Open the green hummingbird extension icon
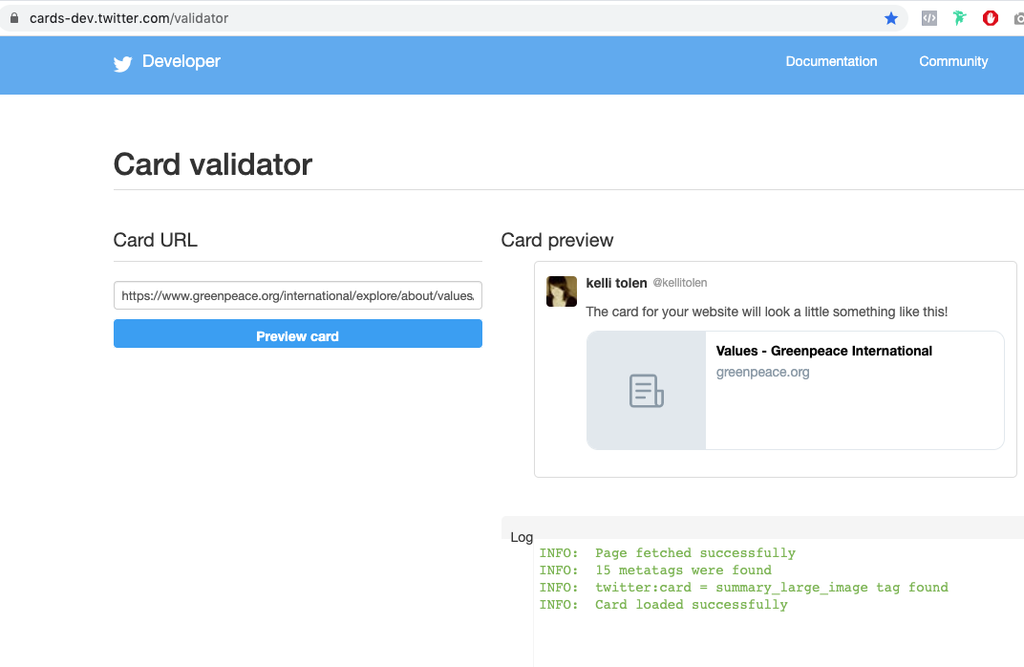The width and height of the screenshot is (1024, 667). [959, 18]
